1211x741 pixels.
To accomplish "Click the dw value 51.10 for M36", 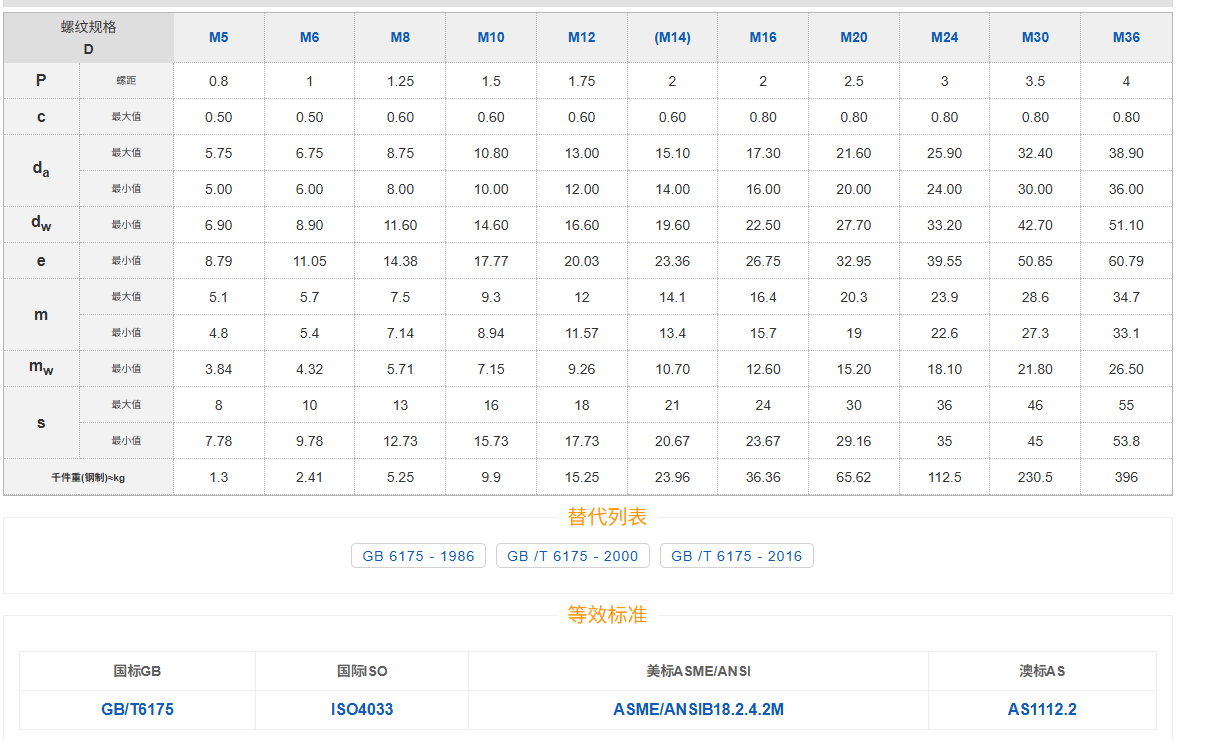I will tap(1126, 225).
